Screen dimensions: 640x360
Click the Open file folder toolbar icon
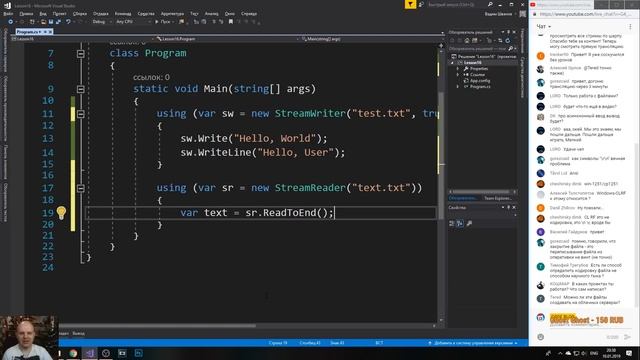(43, 22)
